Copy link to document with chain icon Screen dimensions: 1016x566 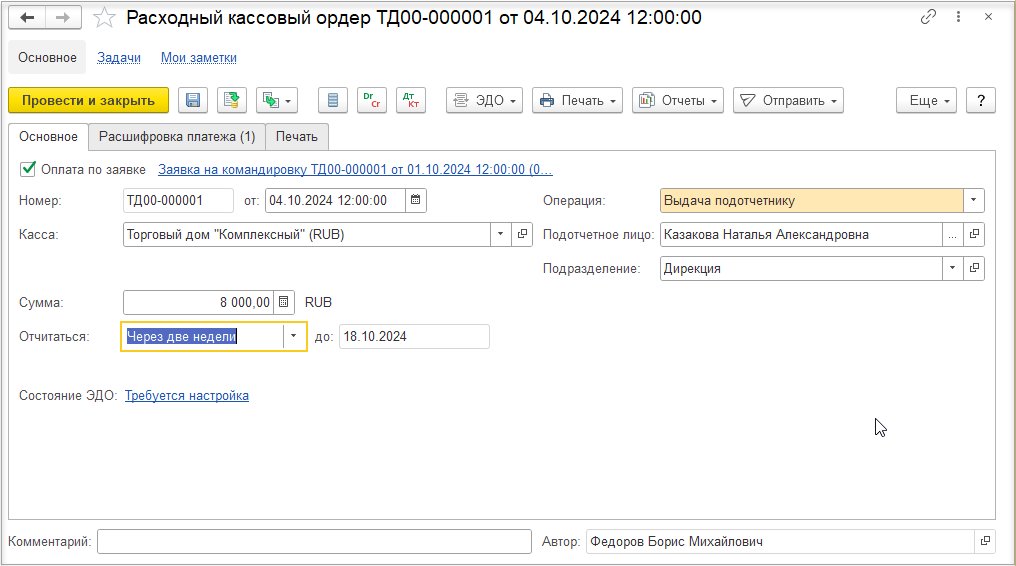click(x=928, y=17)
